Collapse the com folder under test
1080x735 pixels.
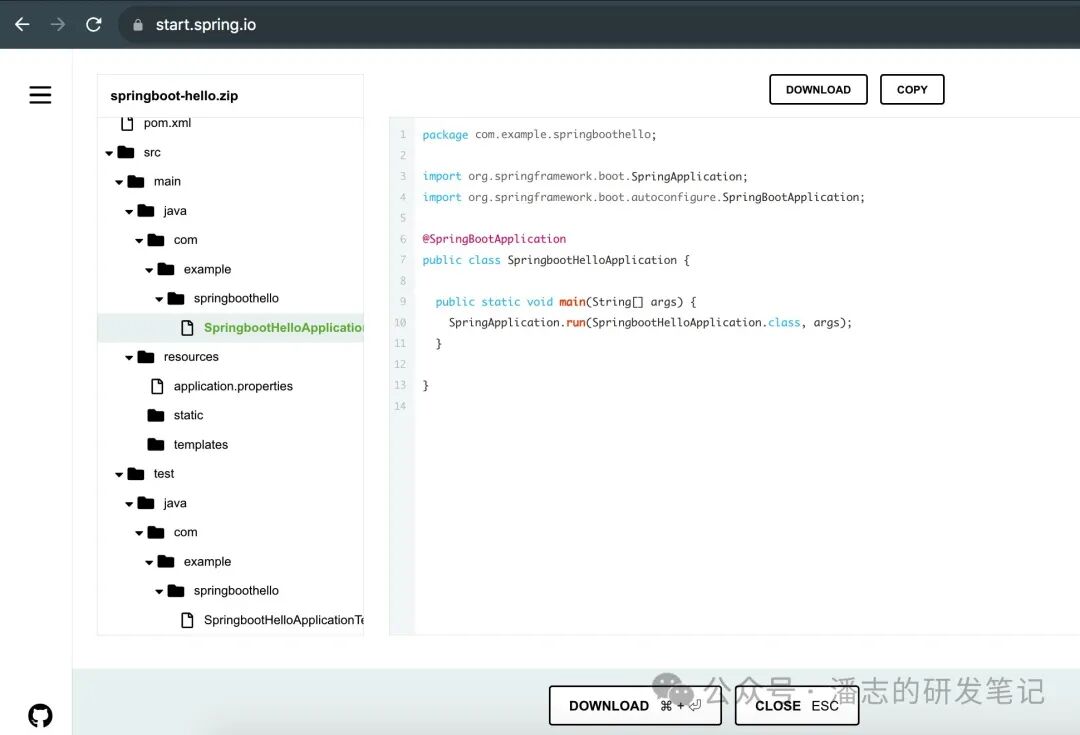(139, 533)
